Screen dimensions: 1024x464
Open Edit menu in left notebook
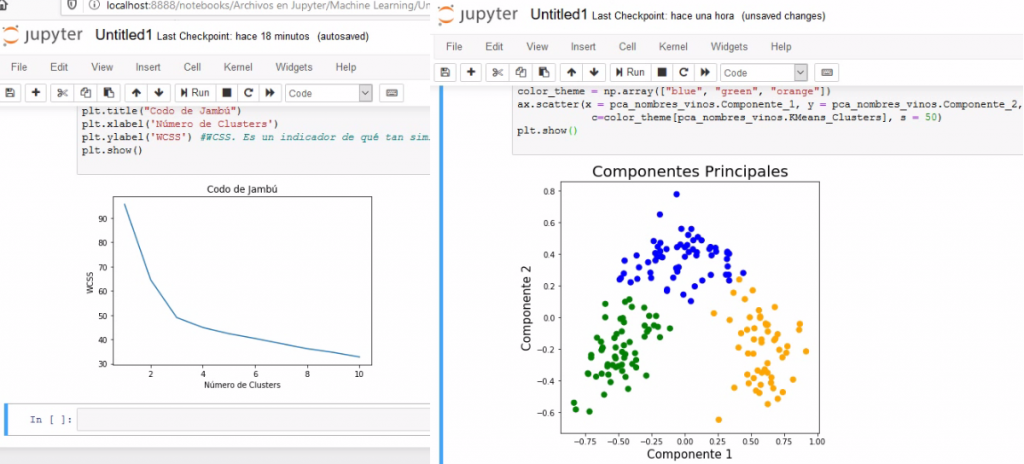pos(59,67)
